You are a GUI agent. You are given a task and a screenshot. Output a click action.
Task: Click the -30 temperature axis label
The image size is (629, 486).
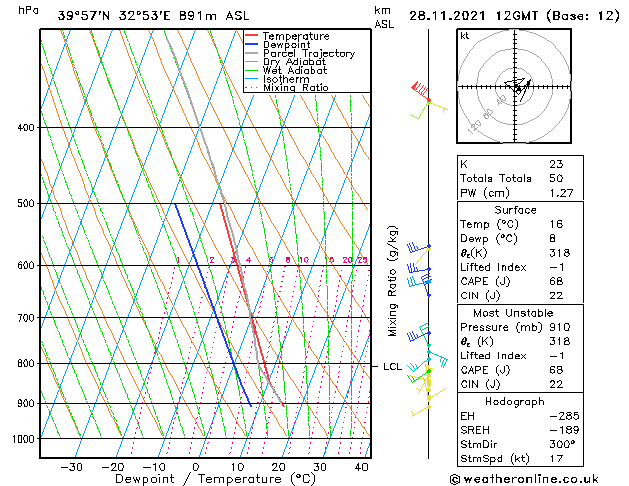tap(71, 467)
